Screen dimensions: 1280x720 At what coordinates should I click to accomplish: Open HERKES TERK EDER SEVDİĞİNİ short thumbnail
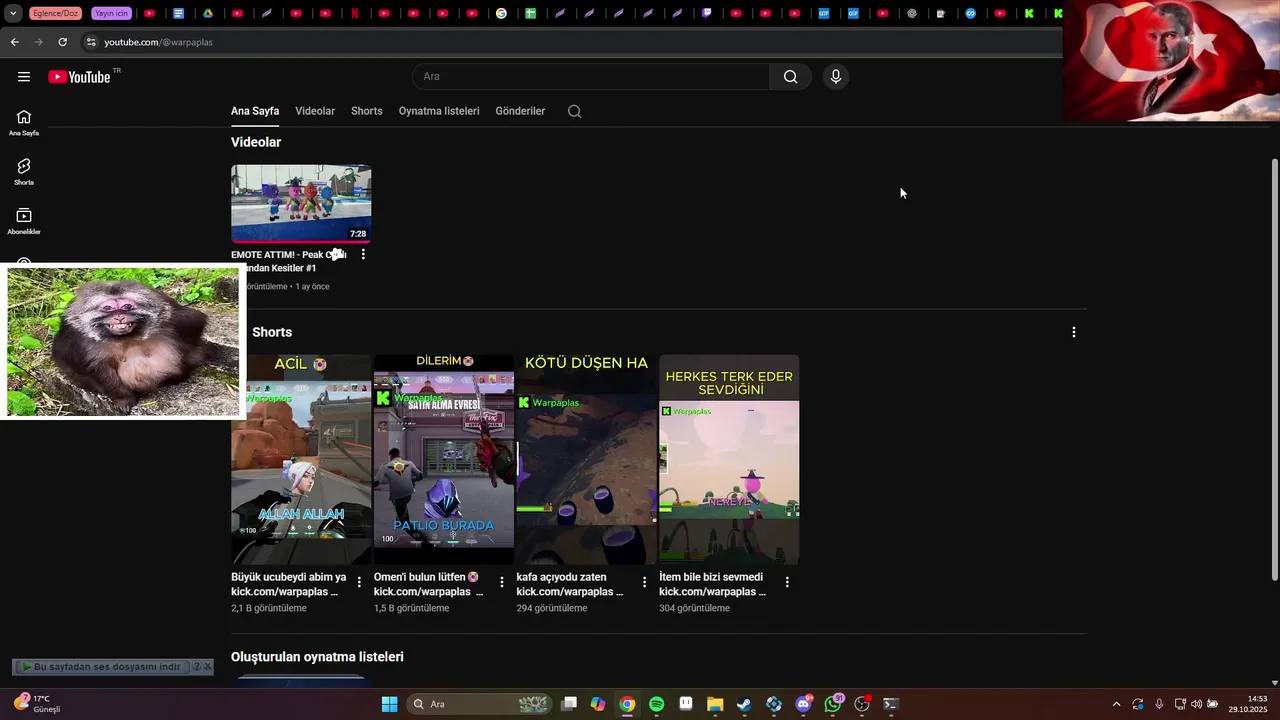click(729, 459)
